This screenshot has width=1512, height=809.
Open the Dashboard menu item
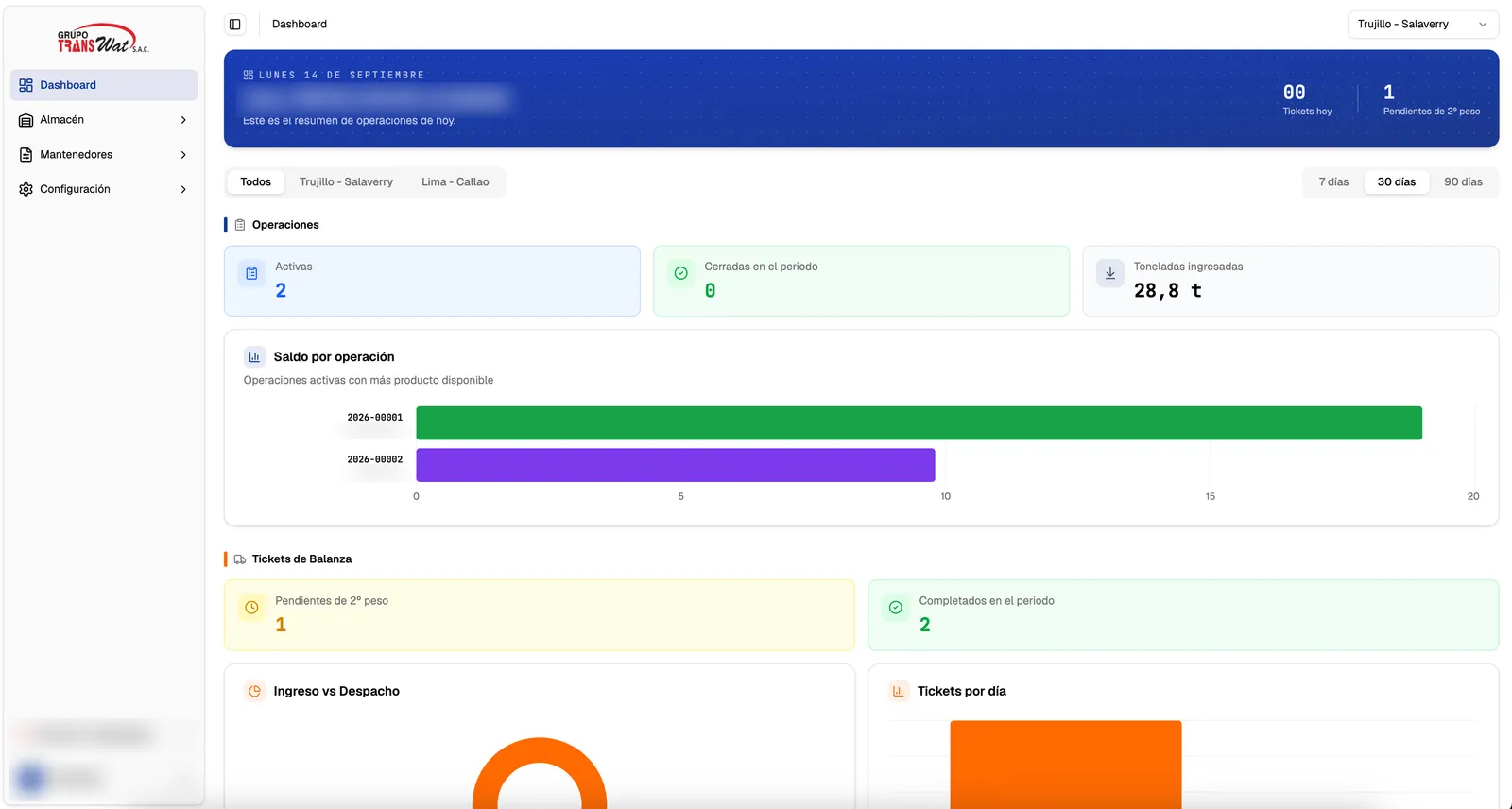pyautogui.click(x=104, y=85)
